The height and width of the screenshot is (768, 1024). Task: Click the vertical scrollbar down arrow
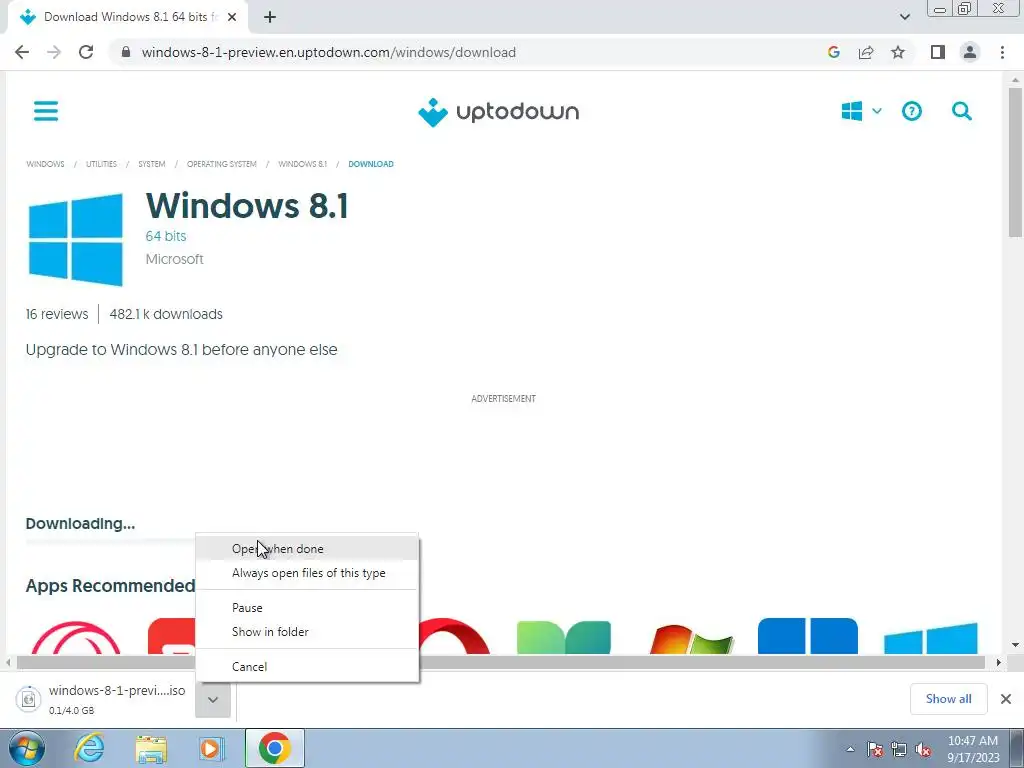click(1015, 645)
